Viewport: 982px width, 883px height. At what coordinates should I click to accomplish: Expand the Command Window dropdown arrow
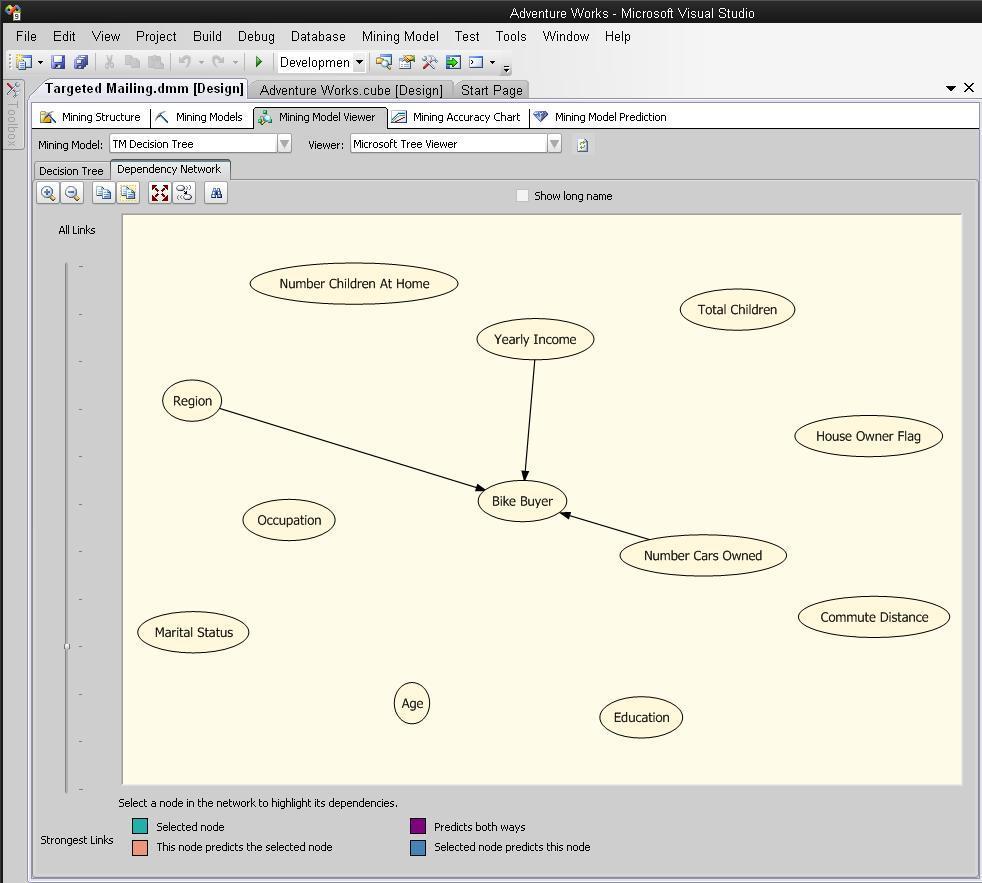coord(492,62)
